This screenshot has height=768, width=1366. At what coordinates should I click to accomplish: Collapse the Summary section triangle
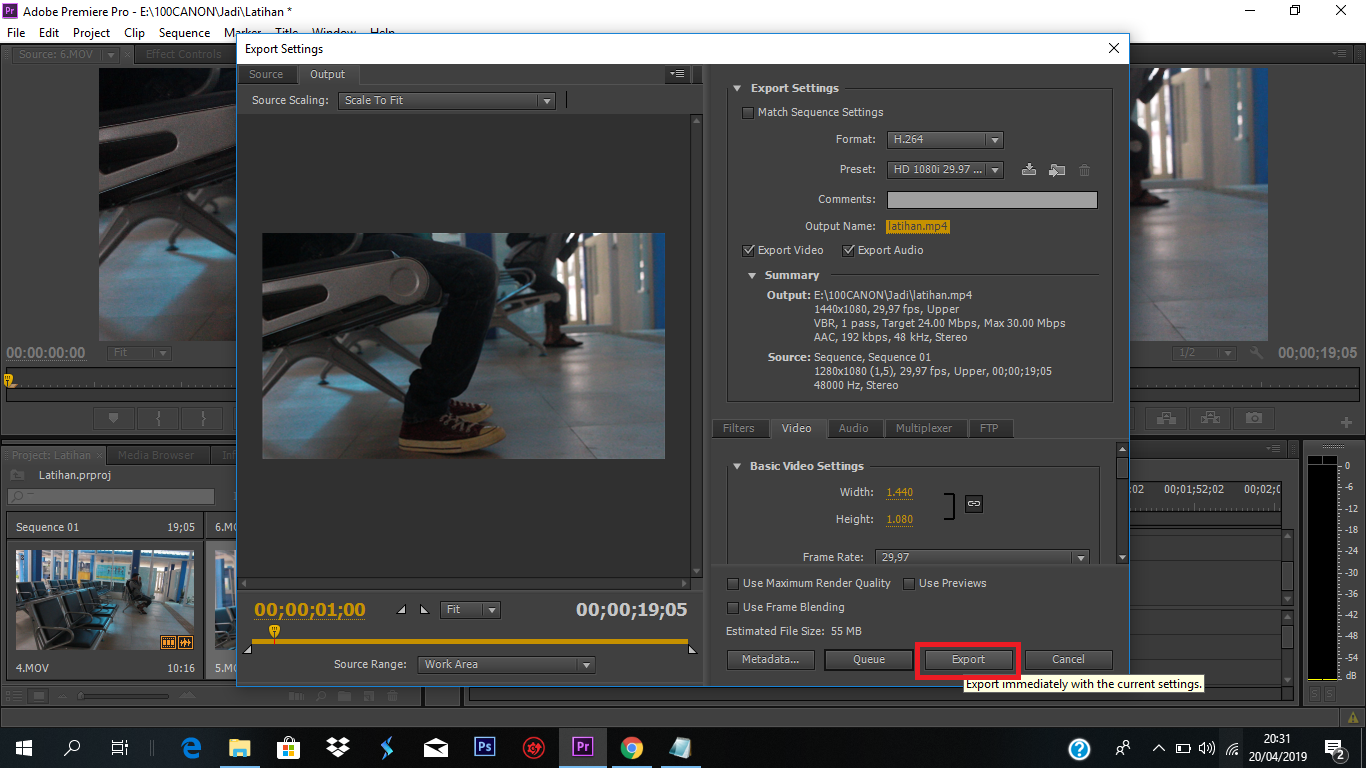pos(752,276)
